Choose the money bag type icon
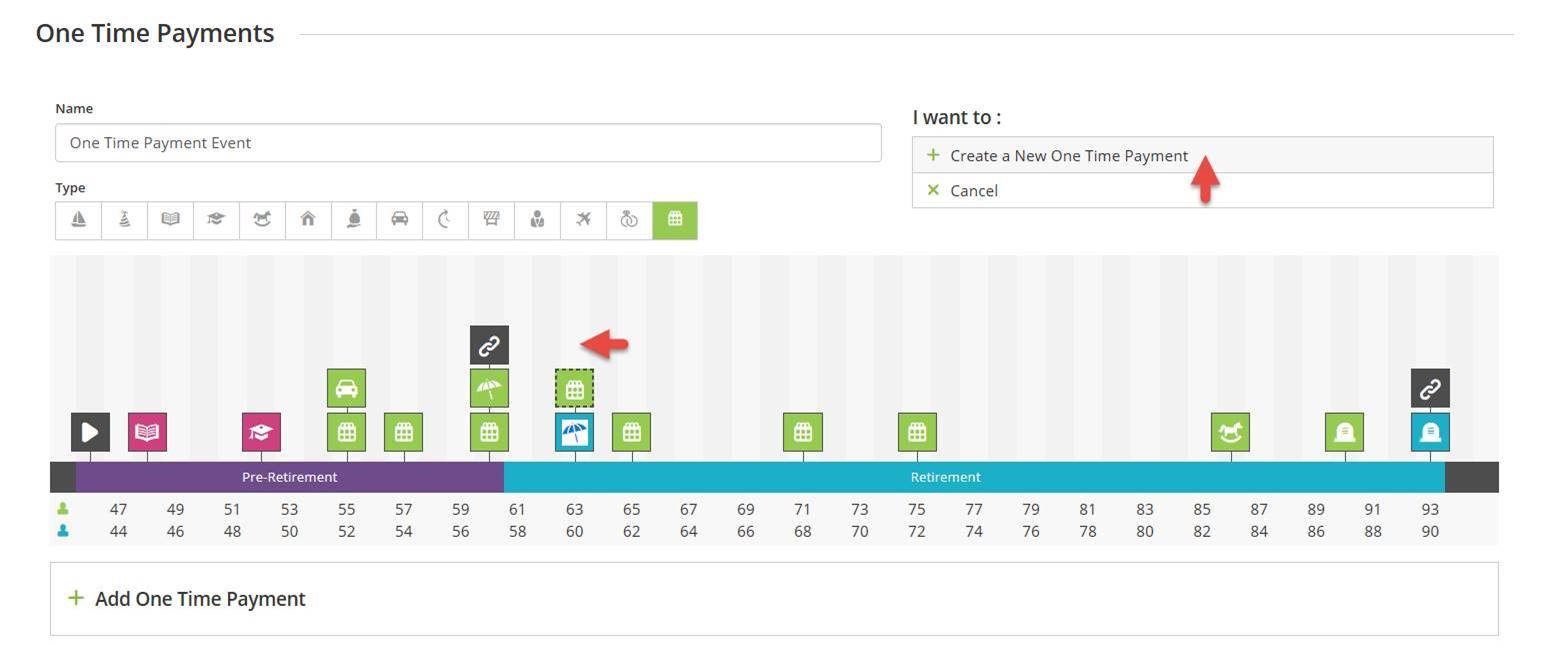 tap(354, 220)
